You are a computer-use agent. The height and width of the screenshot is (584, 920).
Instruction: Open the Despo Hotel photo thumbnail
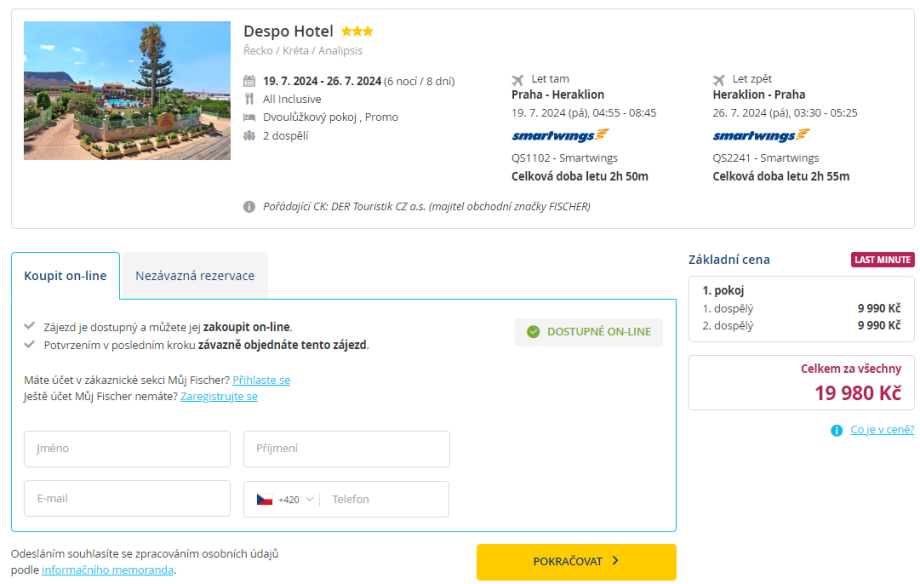[x=127, y=91]
